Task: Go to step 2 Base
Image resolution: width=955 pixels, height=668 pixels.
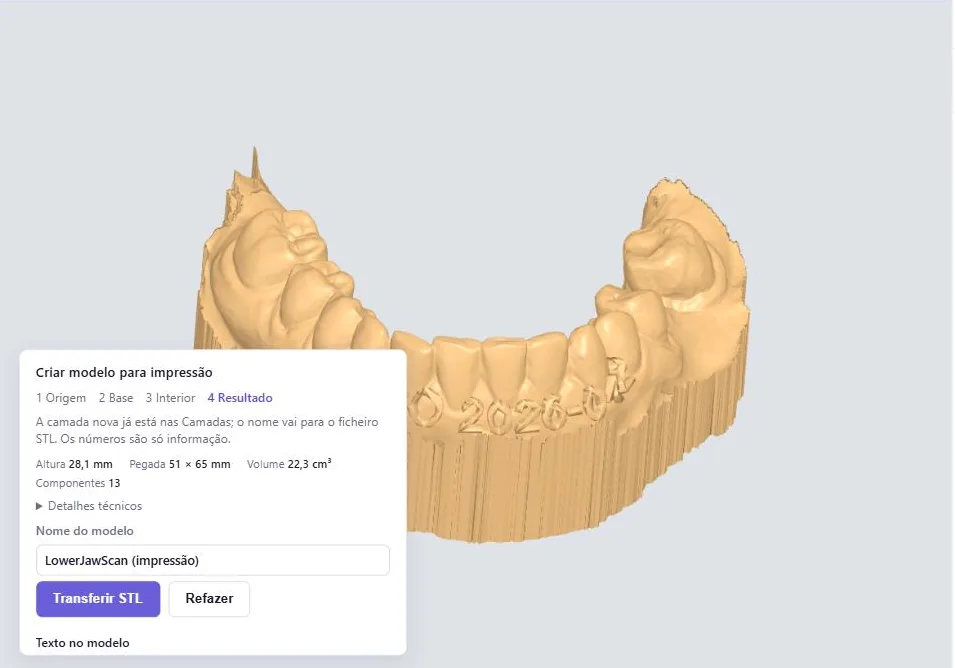Action: click(116, 398)
